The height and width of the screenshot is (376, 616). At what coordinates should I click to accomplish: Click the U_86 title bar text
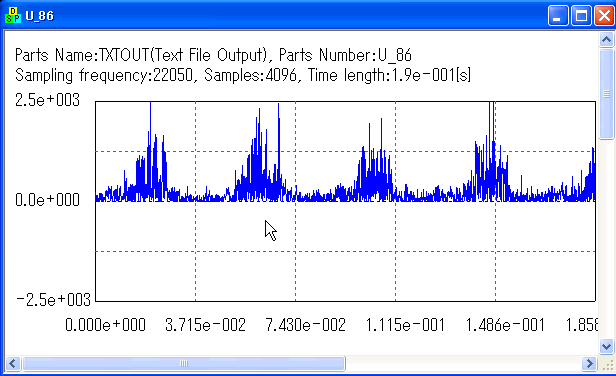(x=39, y=16)
